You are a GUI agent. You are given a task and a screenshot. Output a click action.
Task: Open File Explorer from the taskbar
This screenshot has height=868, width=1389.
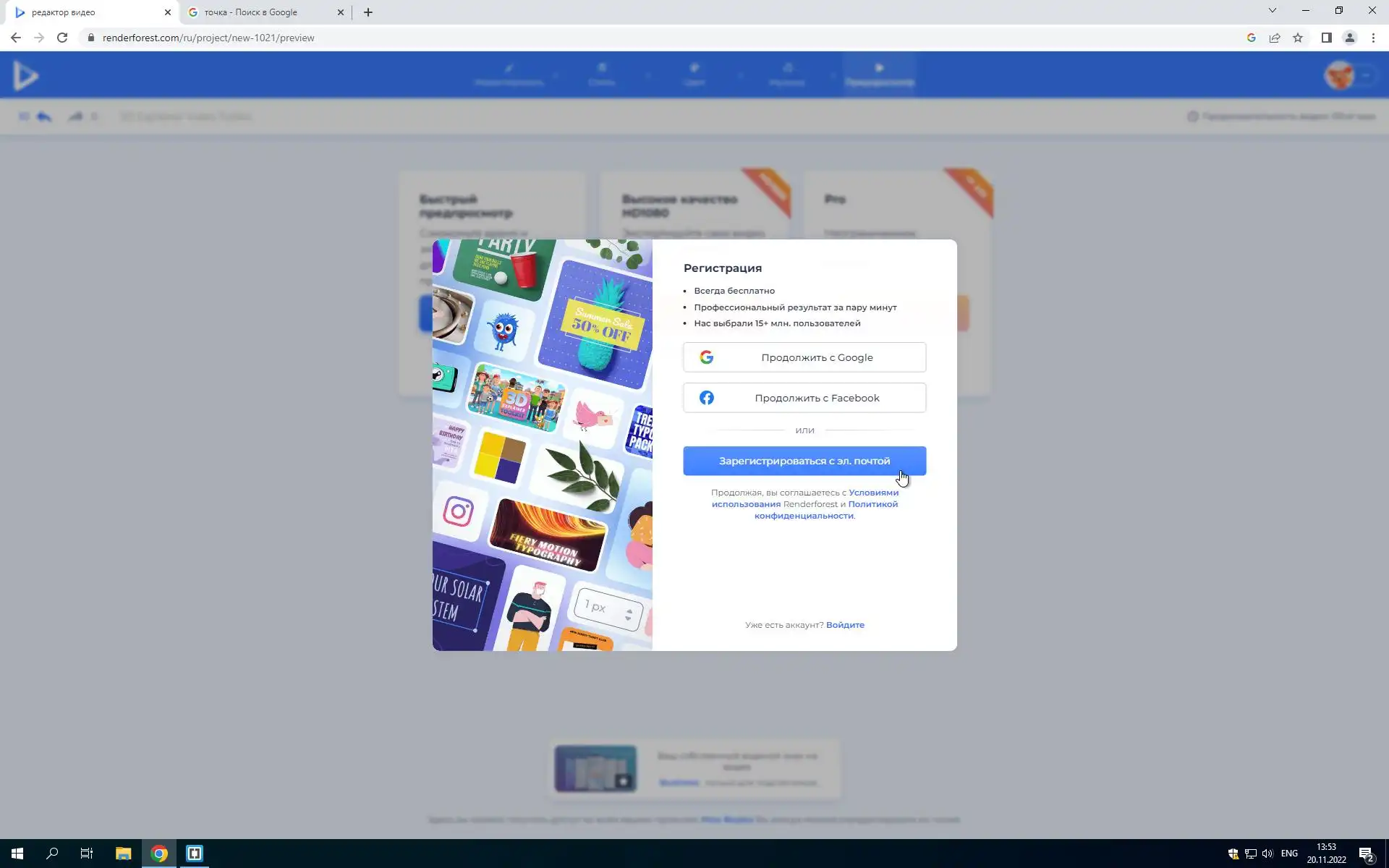pyautogui.click(x=123, y=854)
